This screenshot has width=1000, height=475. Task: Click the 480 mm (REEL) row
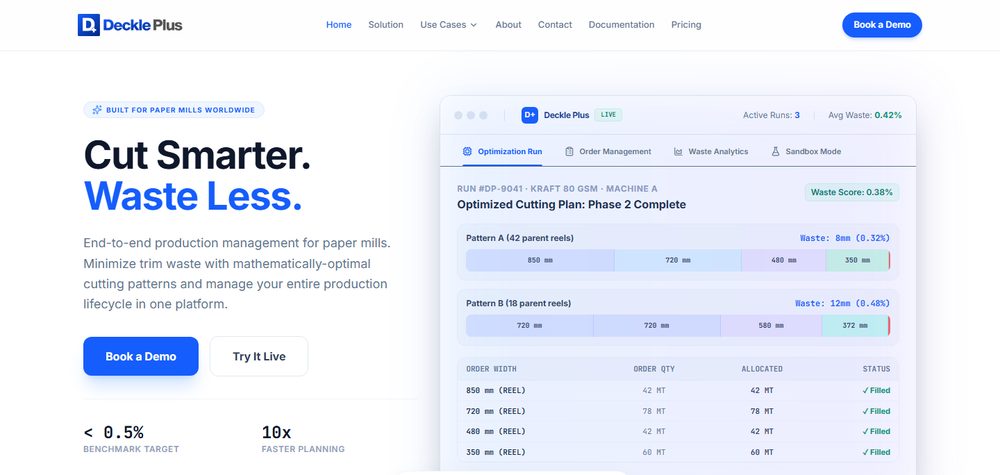pos(678,432)
